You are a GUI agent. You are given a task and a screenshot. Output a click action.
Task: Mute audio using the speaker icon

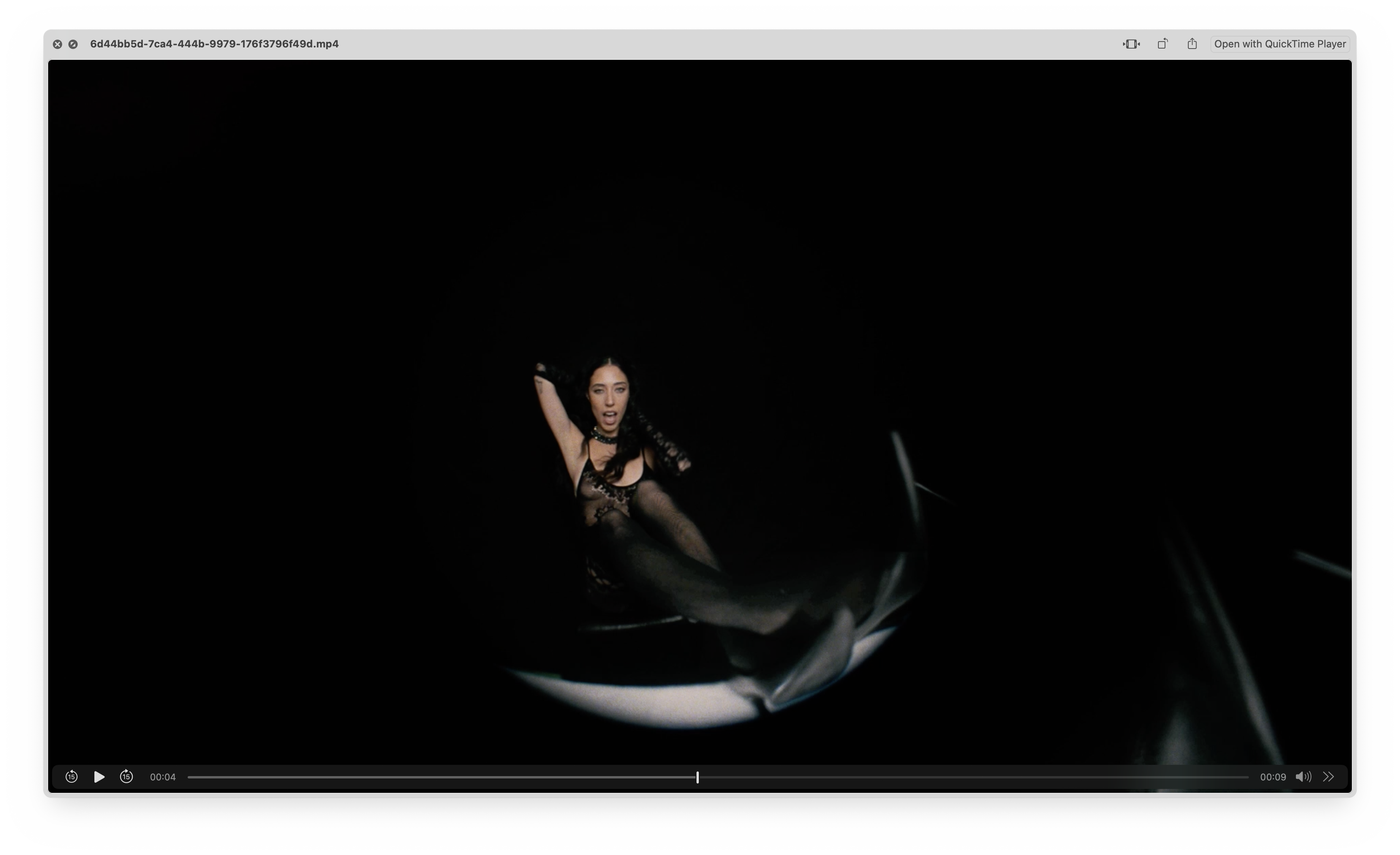click(x=1303, y=776)
